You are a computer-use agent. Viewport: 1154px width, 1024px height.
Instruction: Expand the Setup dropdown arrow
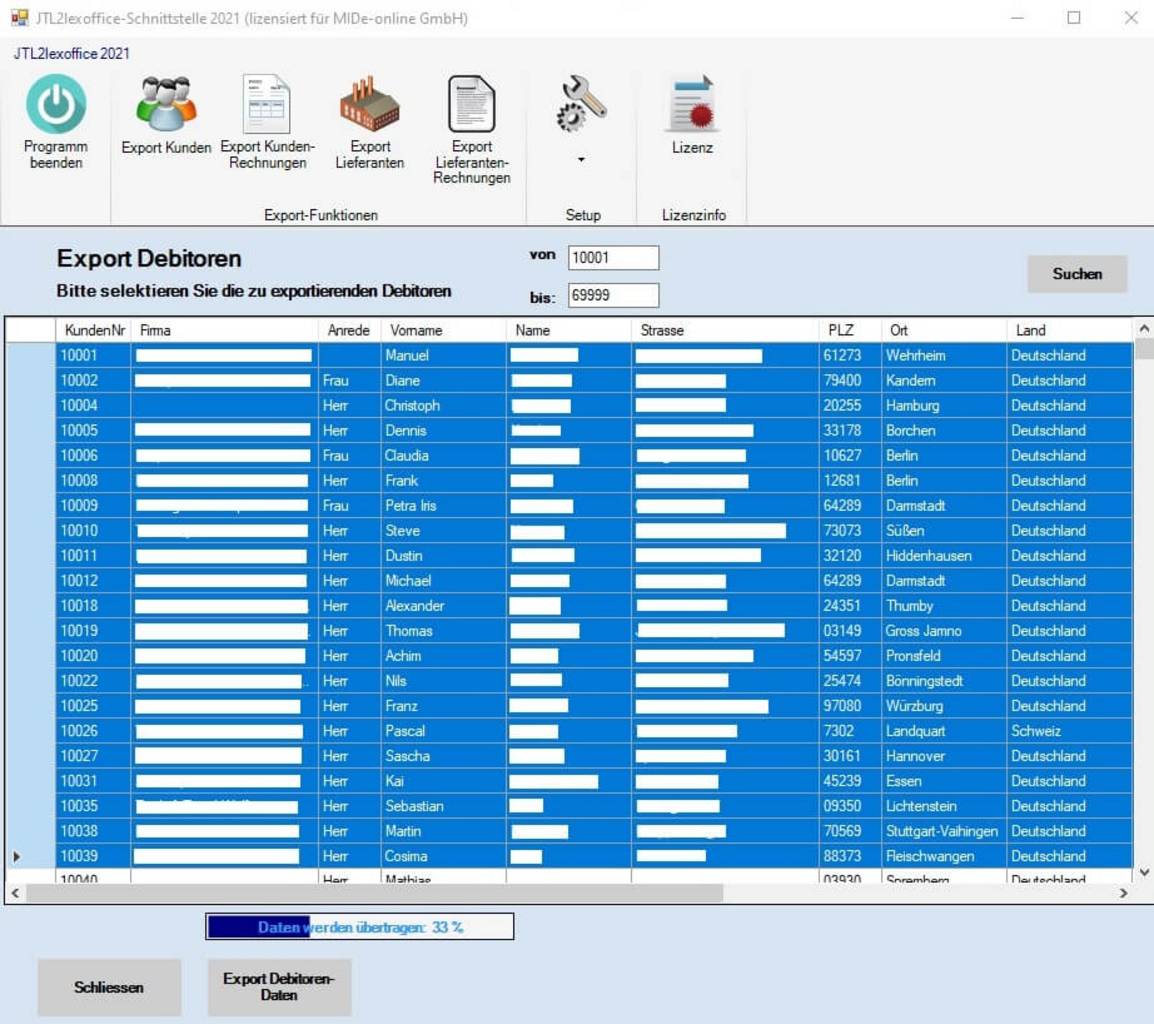pyautogui.click(x=581, y=160)
